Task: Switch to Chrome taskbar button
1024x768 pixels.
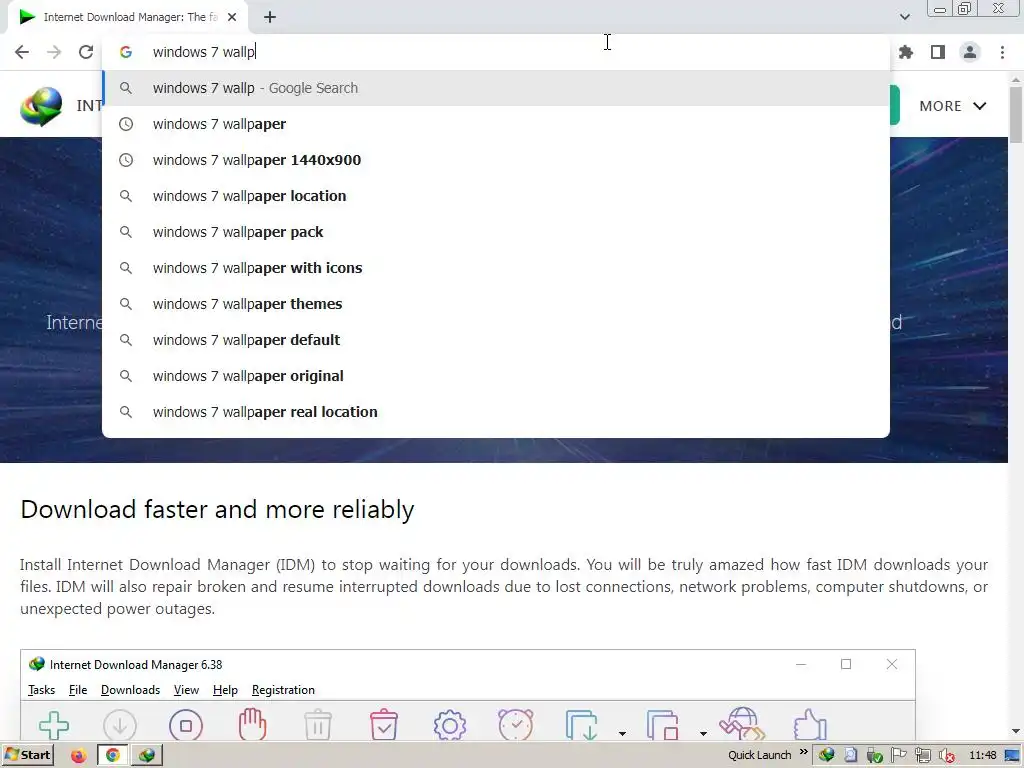Action: [x=112, y=756]
